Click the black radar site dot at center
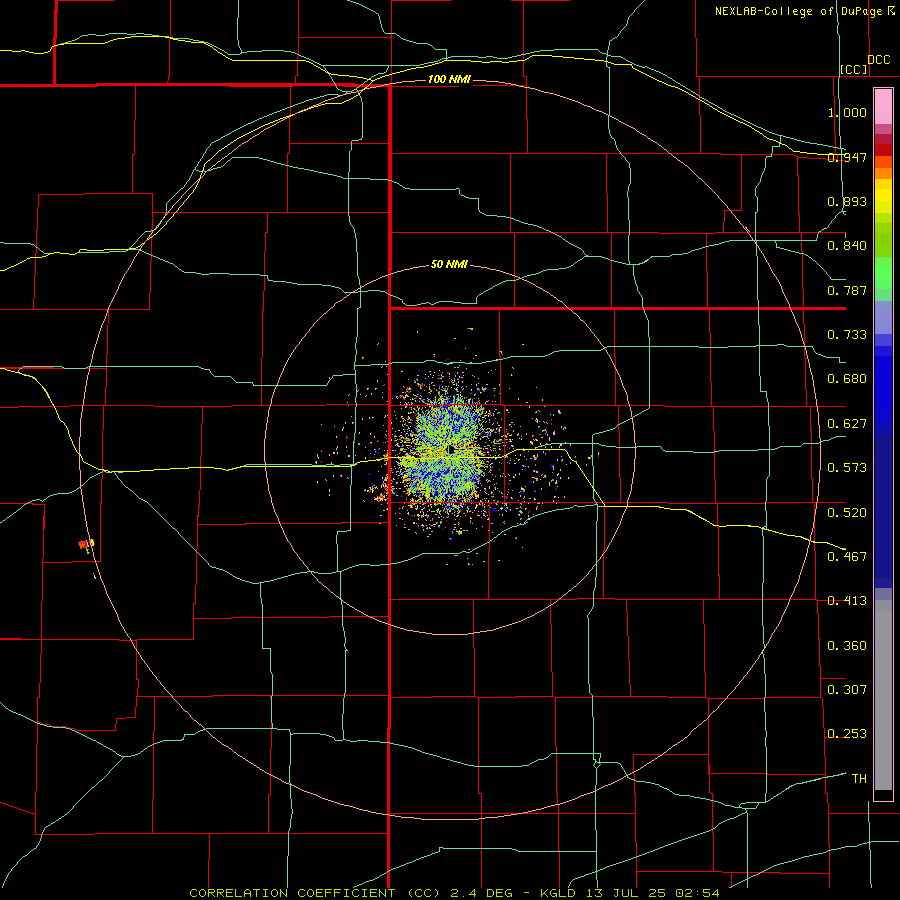The height and width of the screenshot is (900, 900). click(451, 449)
